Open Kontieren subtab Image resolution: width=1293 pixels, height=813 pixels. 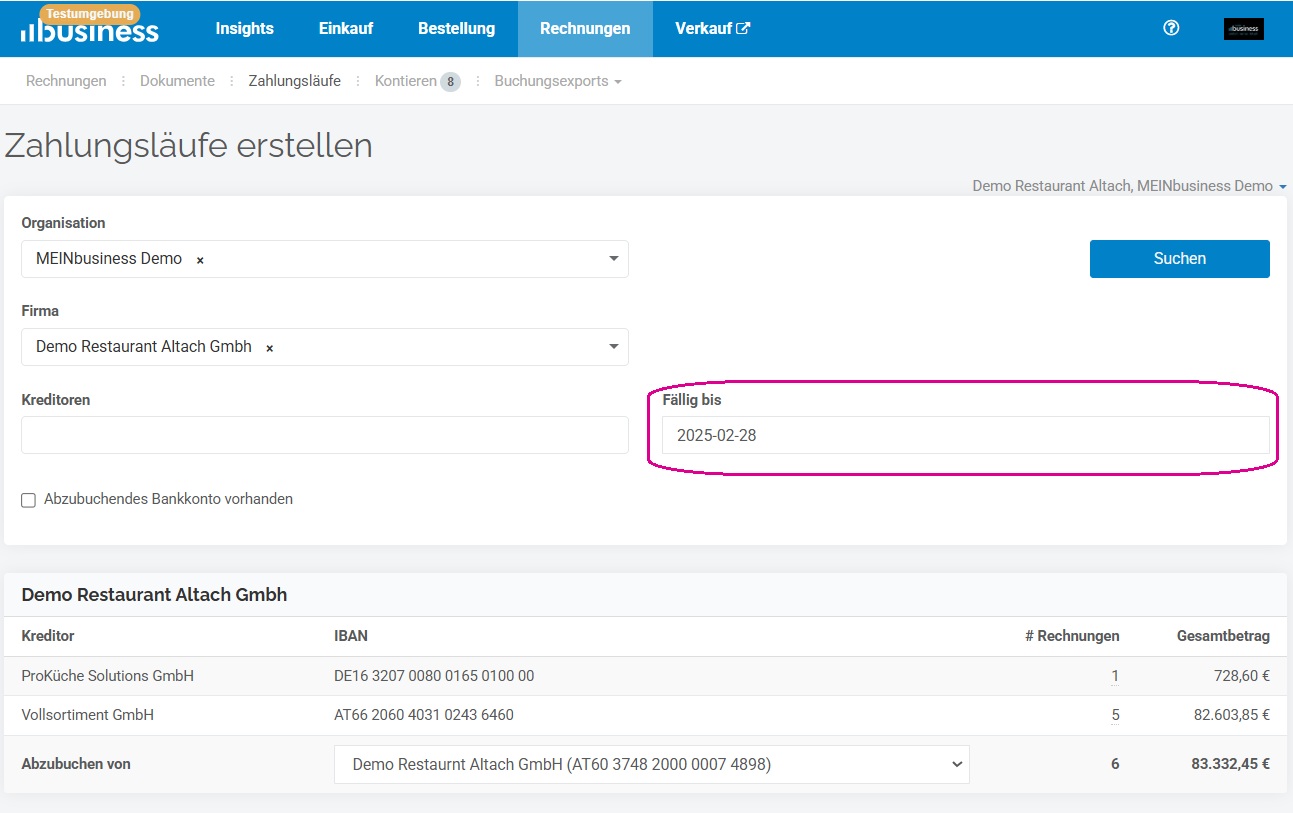pos(406,81)
